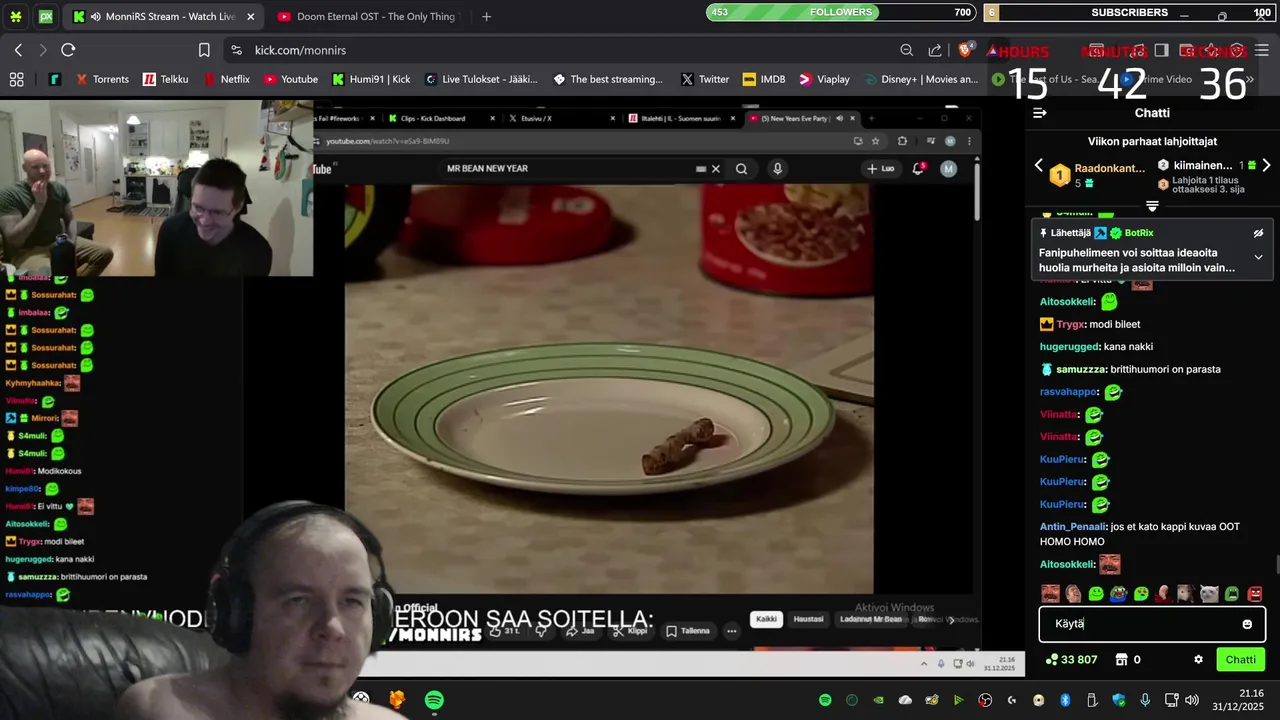
Task: Open the new tab with plus button
Action: pos(486,17)
